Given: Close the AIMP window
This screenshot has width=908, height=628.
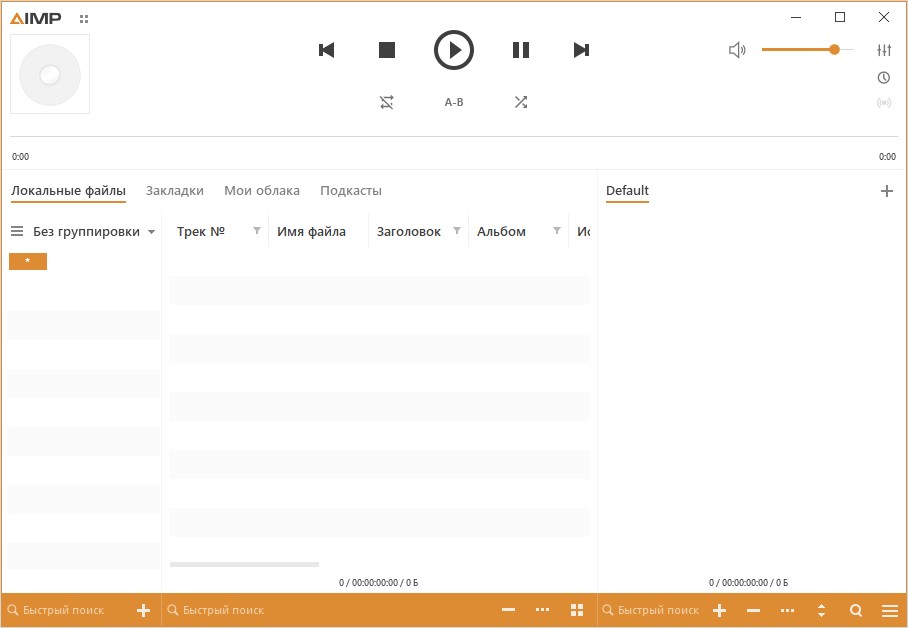Looking at the screenshot, I should point(884,17).
